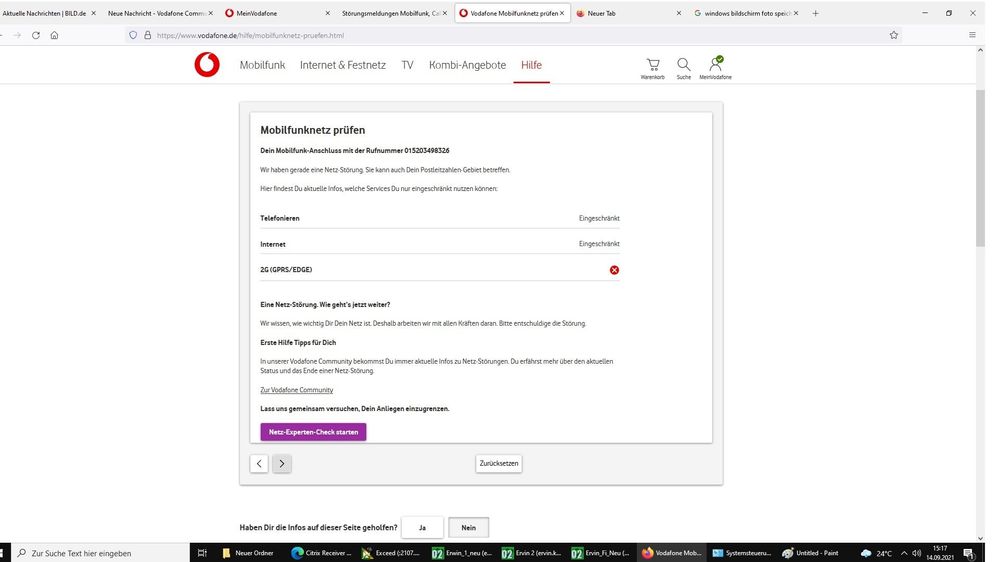Screen dimensions: 999x562
Task: Click the Windows taskbar search box
Action: pyautogui.click(x=102, y=553)
